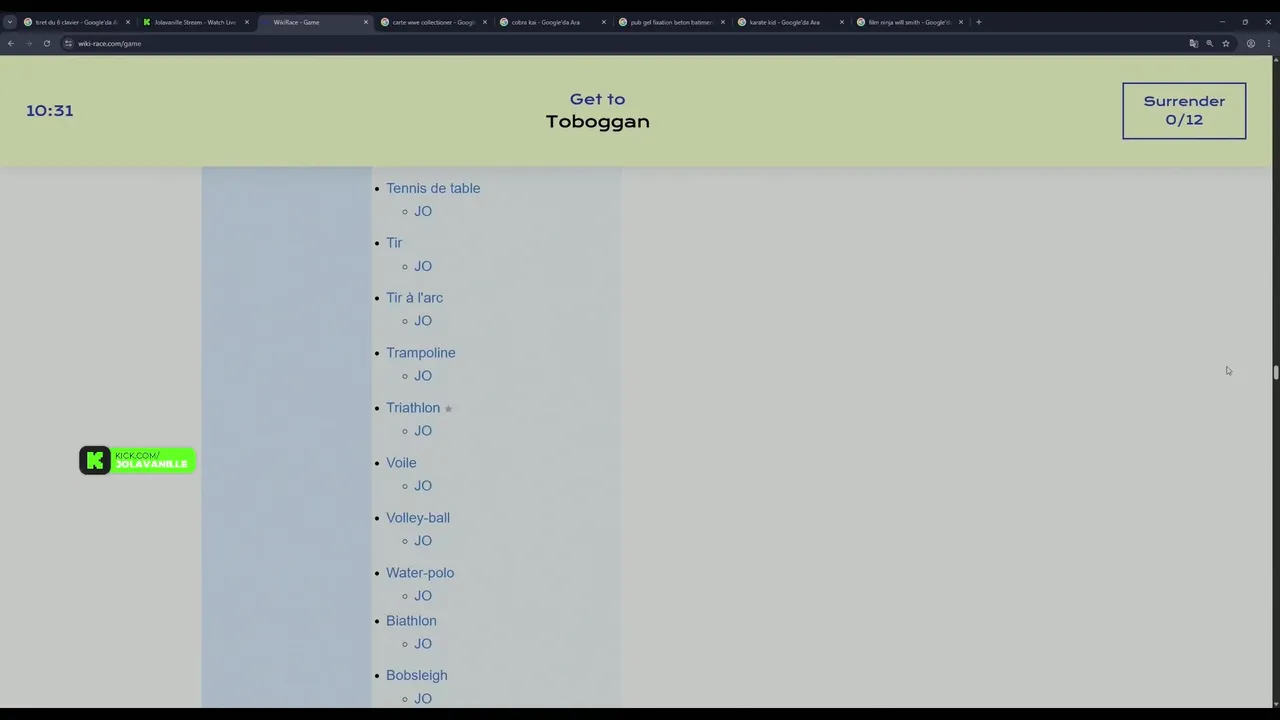This screenshot has width=1280, height=720.
Task: Close the 'pub gel fixation beton' tab
Action: (x=723, y=22)
